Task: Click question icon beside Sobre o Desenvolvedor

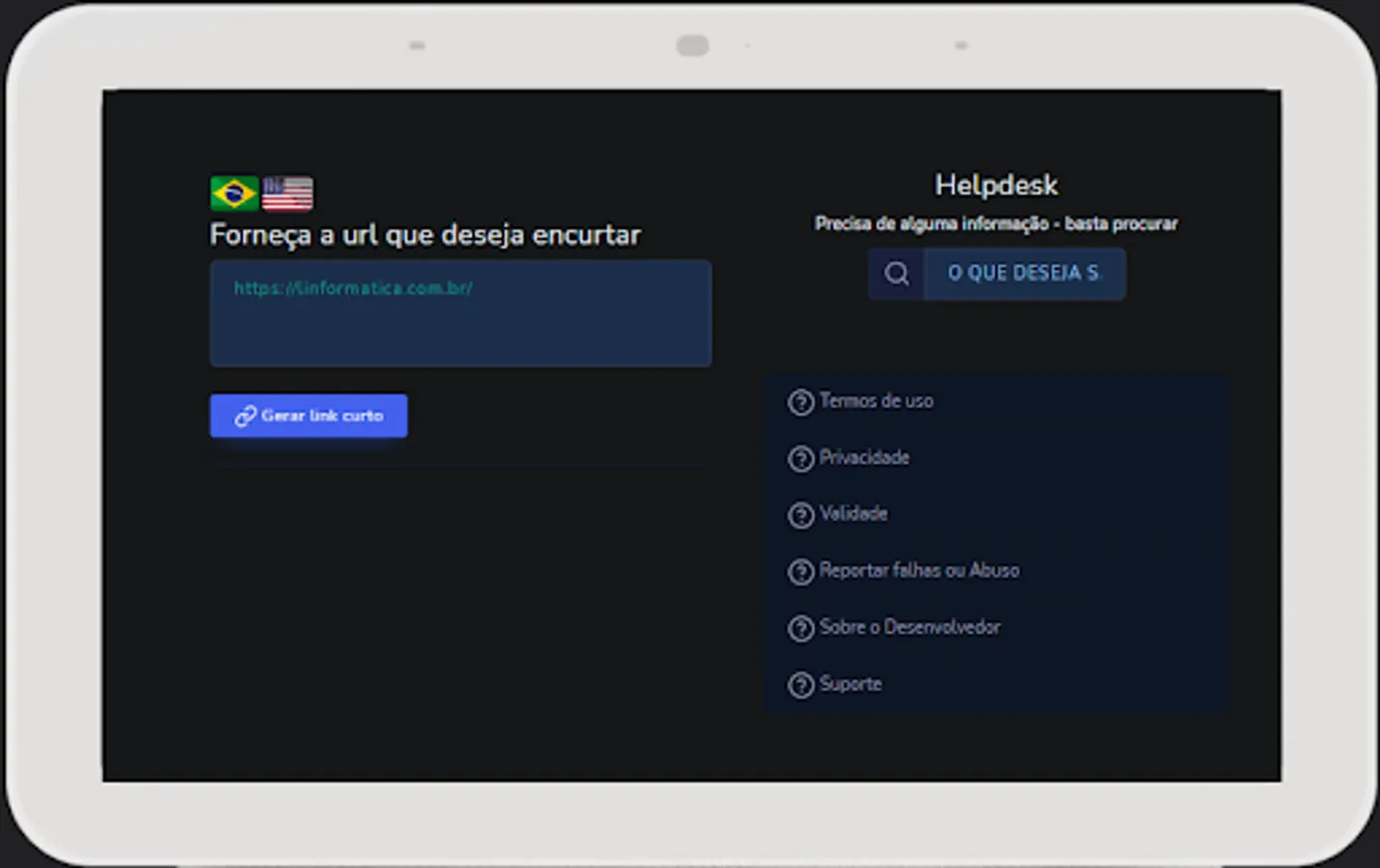Action: pos(800,629)
